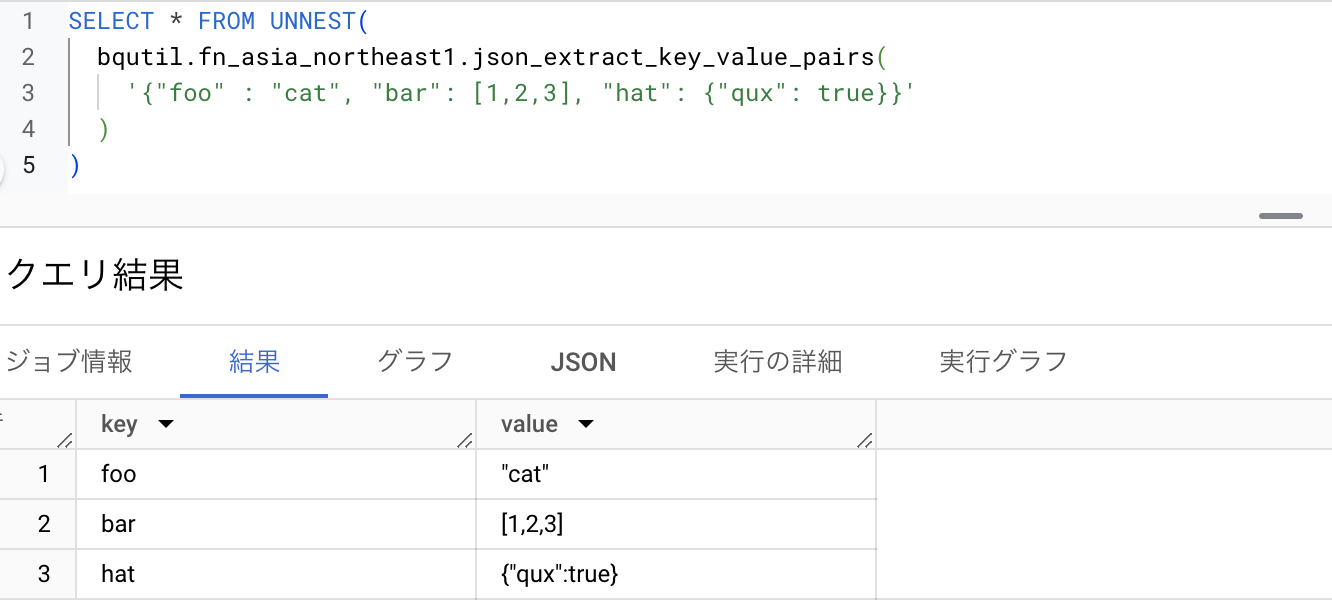
Task: Select the foo cell in key column
Action: 119,474
